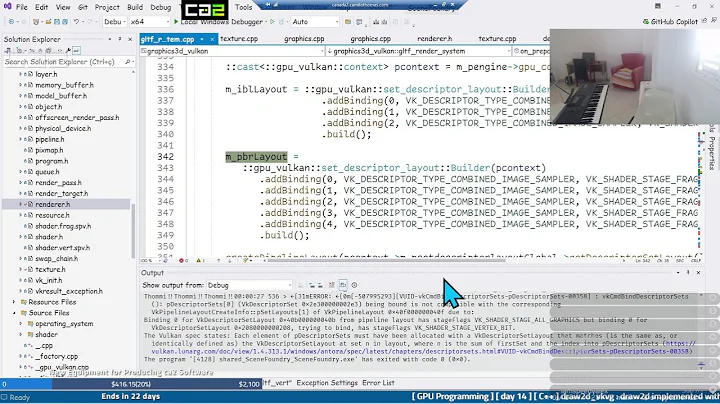
Task: Click the wrench properties icon in Solution Explorer
Action: [68, 50]
